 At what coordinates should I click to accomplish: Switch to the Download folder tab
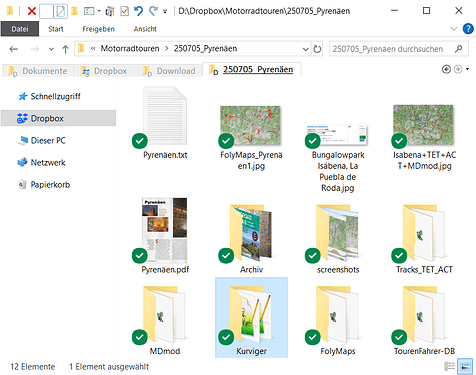[x=169, y=71]
